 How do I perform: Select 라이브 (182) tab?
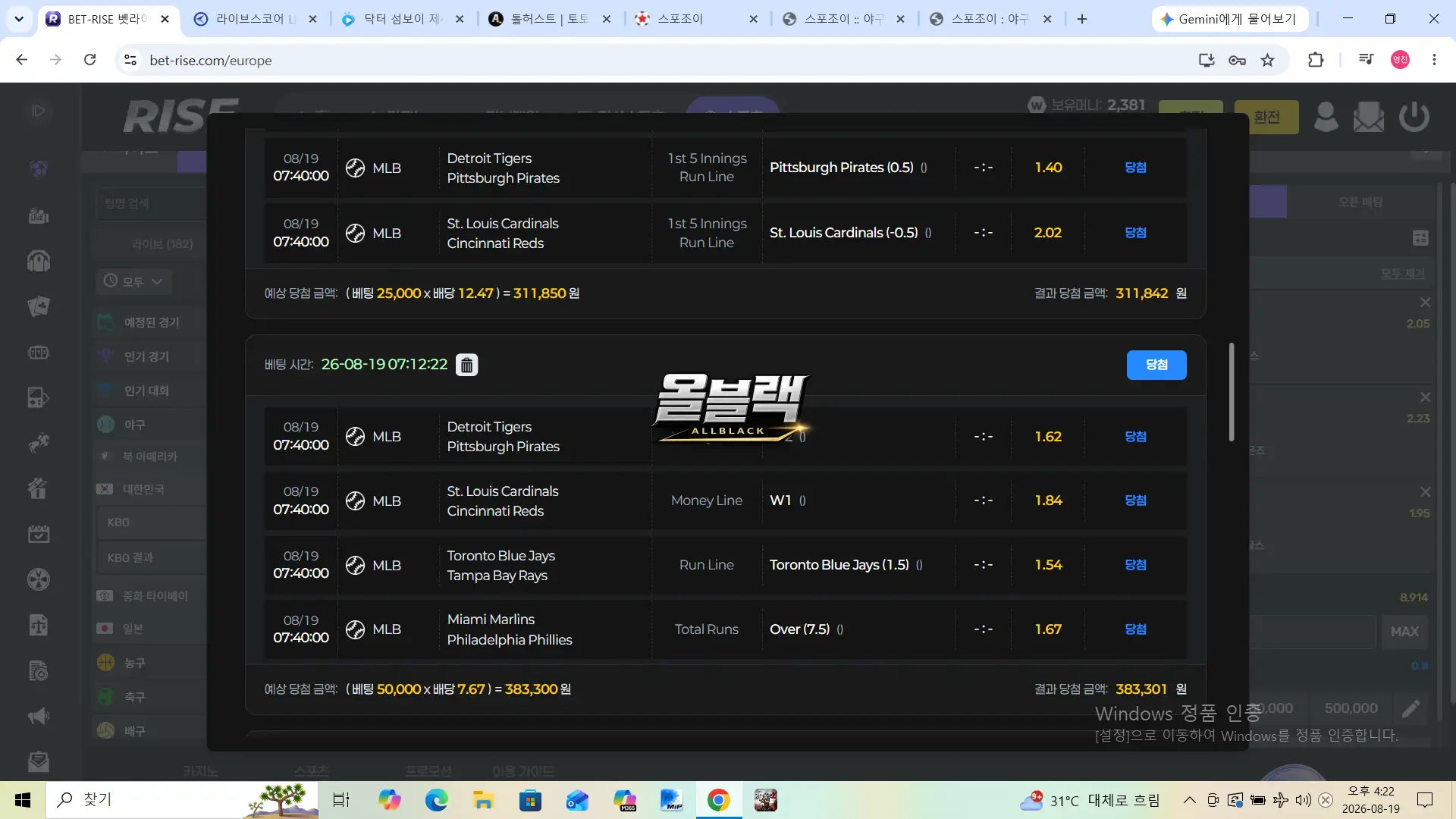pyautogui.click(x=162, y=244)
